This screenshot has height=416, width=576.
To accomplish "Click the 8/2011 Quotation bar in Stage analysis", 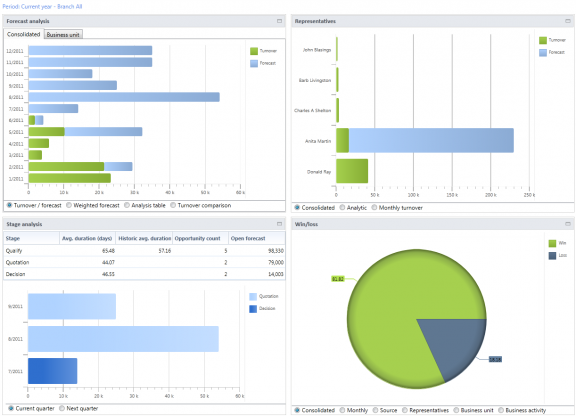I will click(x=123, y=339).
